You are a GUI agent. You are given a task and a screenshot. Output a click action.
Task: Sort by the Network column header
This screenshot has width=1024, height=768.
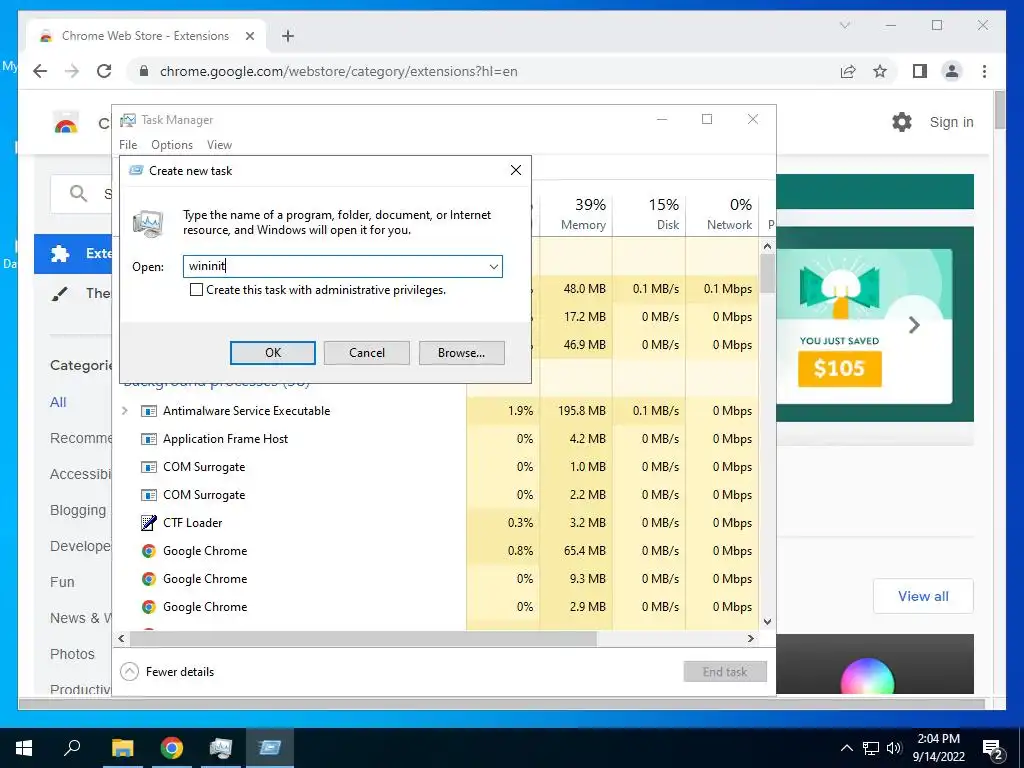click(x=722, y=214)
